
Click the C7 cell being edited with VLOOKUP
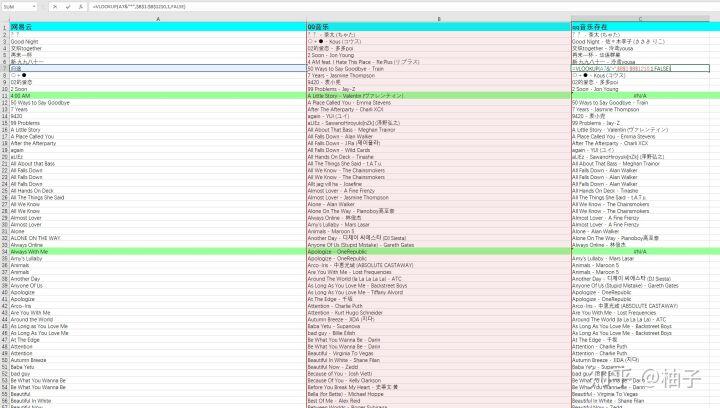coord(640,68)
